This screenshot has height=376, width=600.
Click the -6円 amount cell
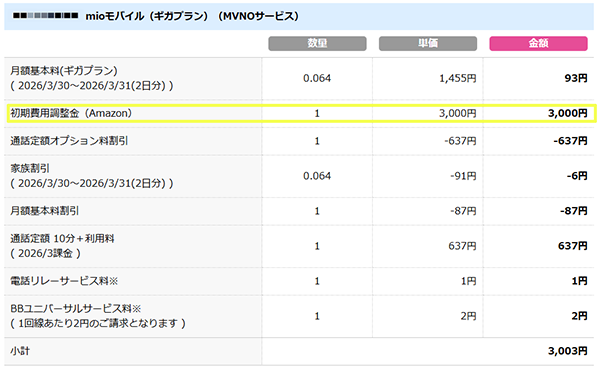coord(577,176)
